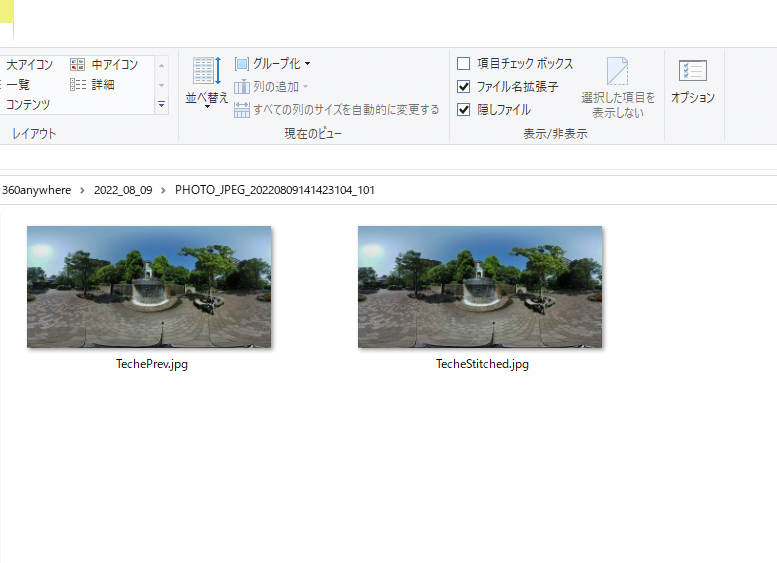Open the グループ化 grouping dropdown
777x563 pixels.
273,63
